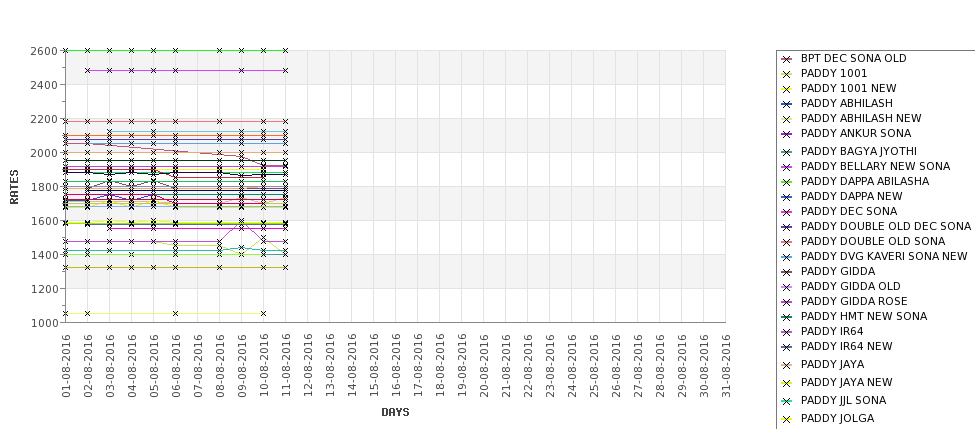Select PADDY DOUBLE OLD DEC SONA entry
Screen dimensions: 975x429
click(885, 226)
